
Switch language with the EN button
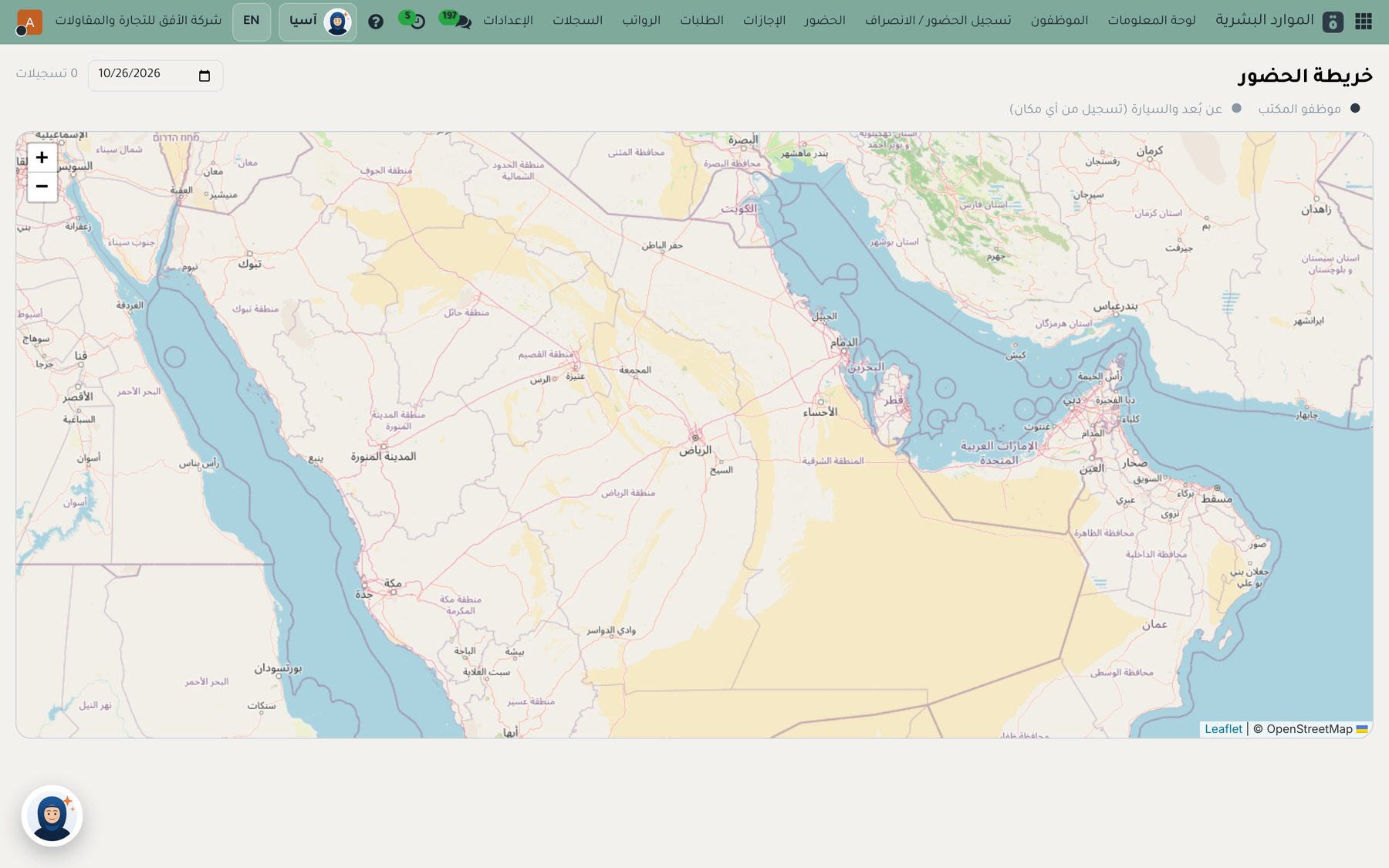tap(252, 22)
